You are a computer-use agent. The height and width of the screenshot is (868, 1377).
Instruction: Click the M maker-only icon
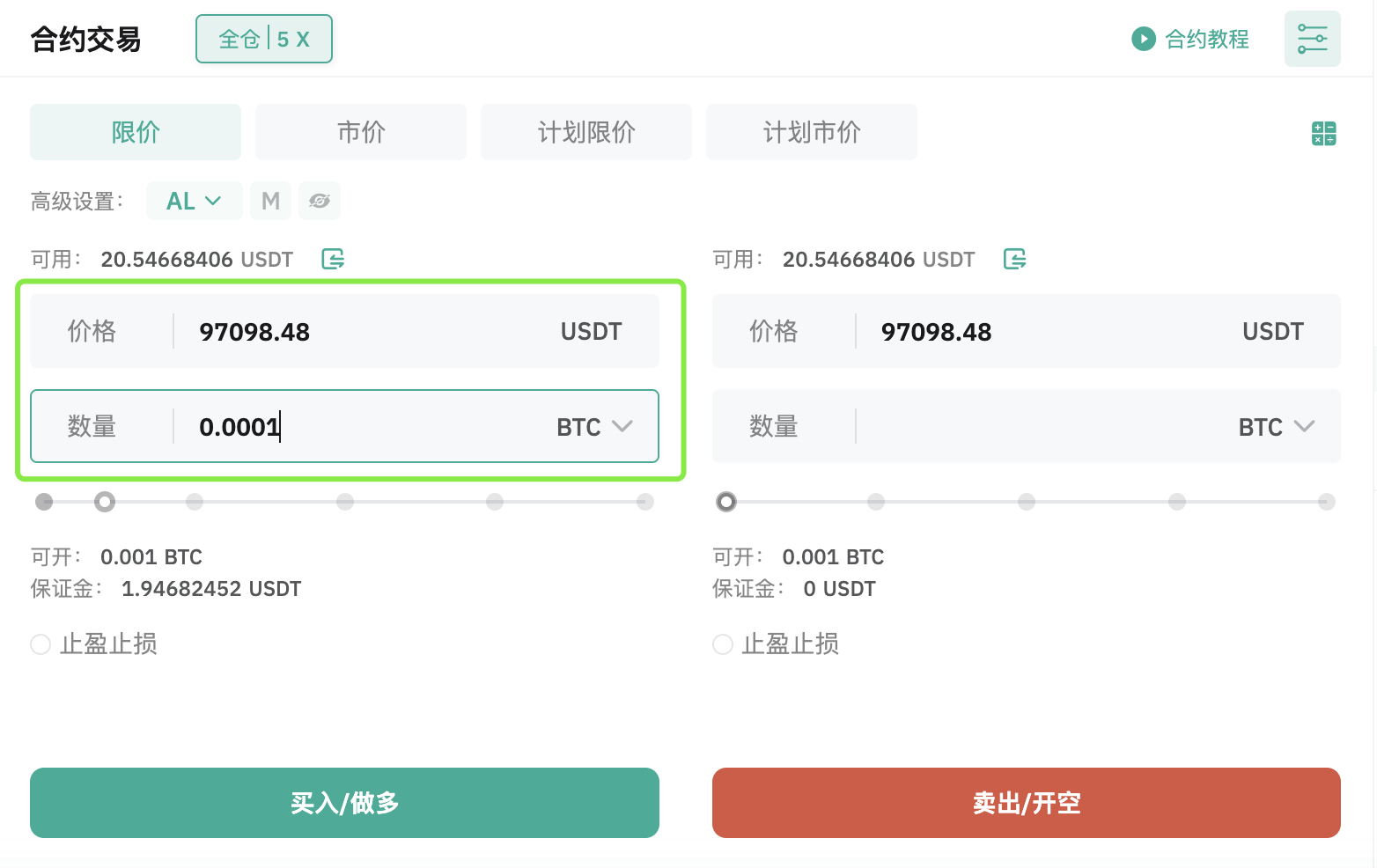click(270, 202)
